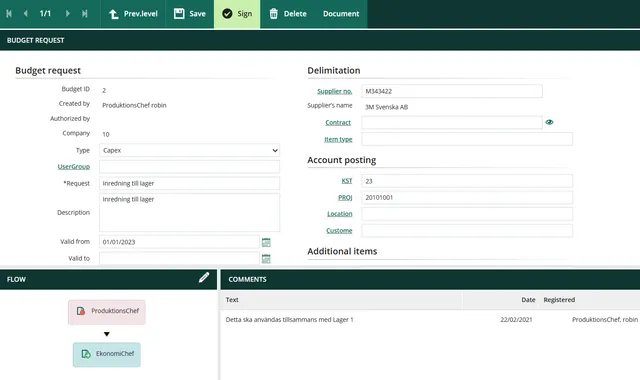Click the comment date 22/02/2021
This screenshot has width=640, height=380.
[516, 320]
